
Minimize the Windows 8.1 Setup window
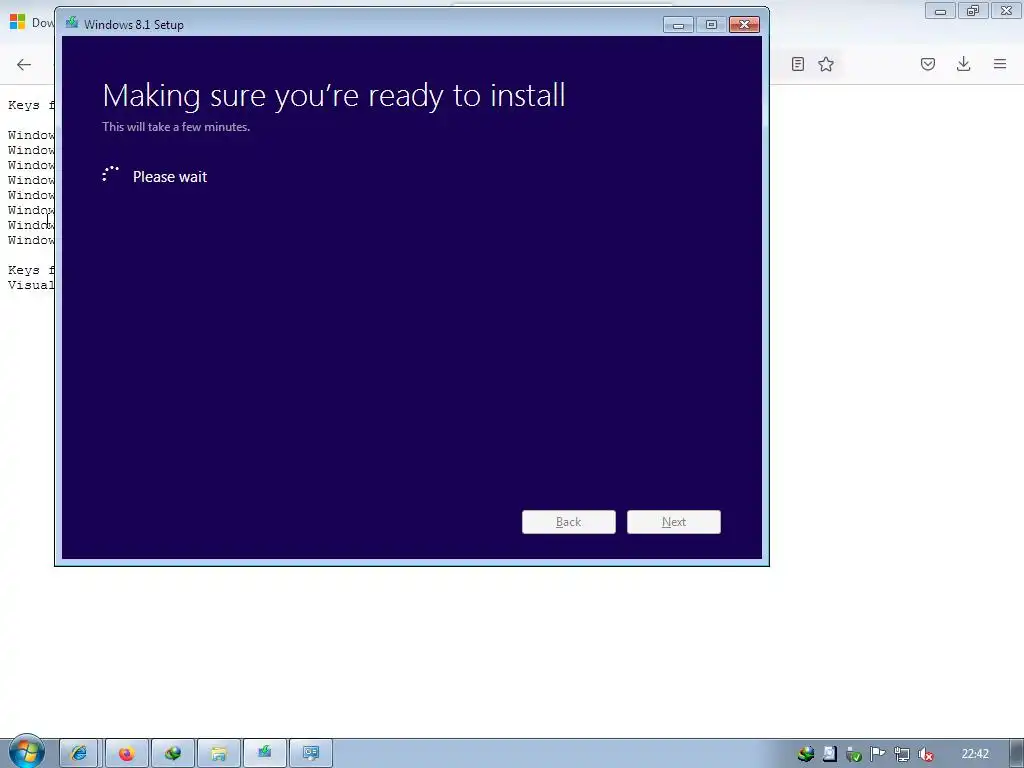(x=678, y=25)
